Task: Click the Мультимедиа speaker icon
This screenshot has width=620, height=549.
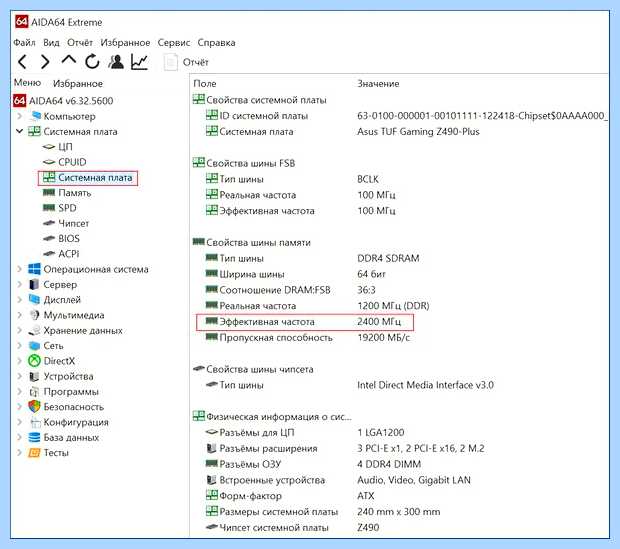Action: (x=34, y=315)
